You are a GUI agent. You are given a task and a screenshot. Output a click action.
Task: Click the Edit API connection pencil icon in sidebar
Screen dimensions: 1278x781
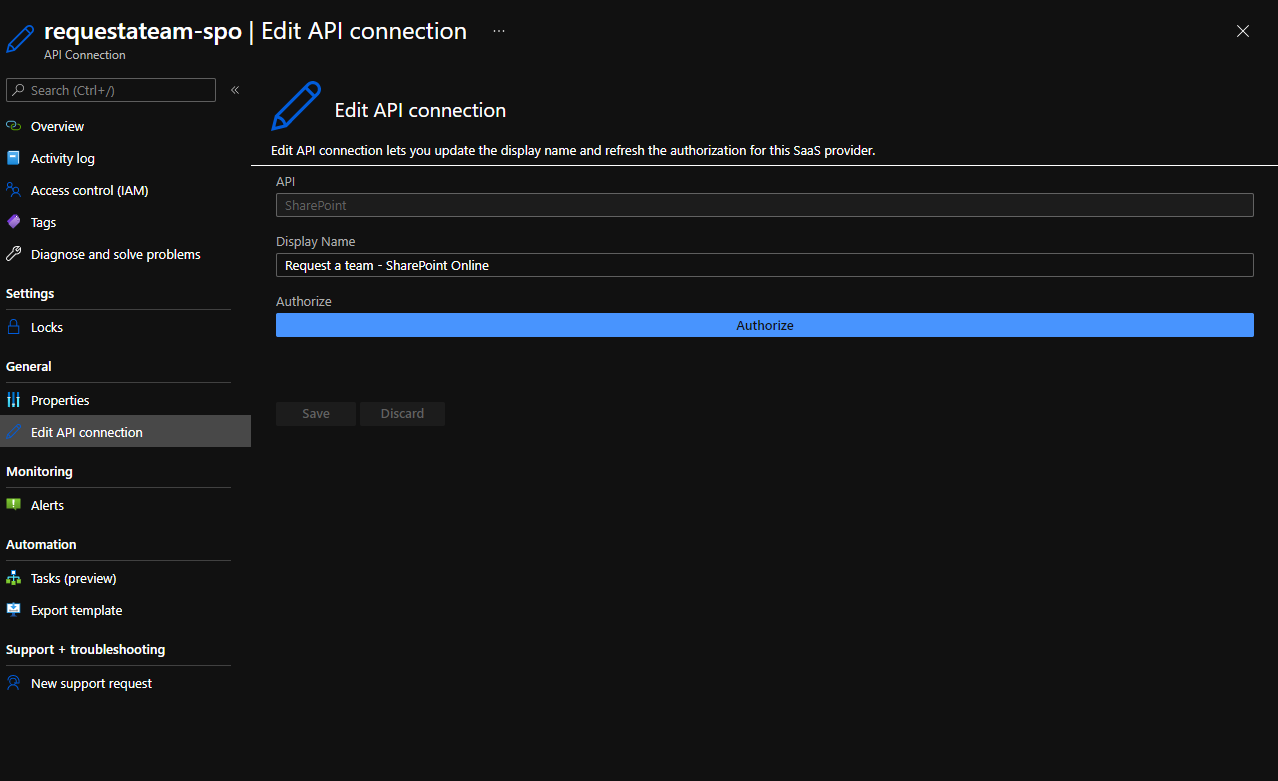pos(13,432)
